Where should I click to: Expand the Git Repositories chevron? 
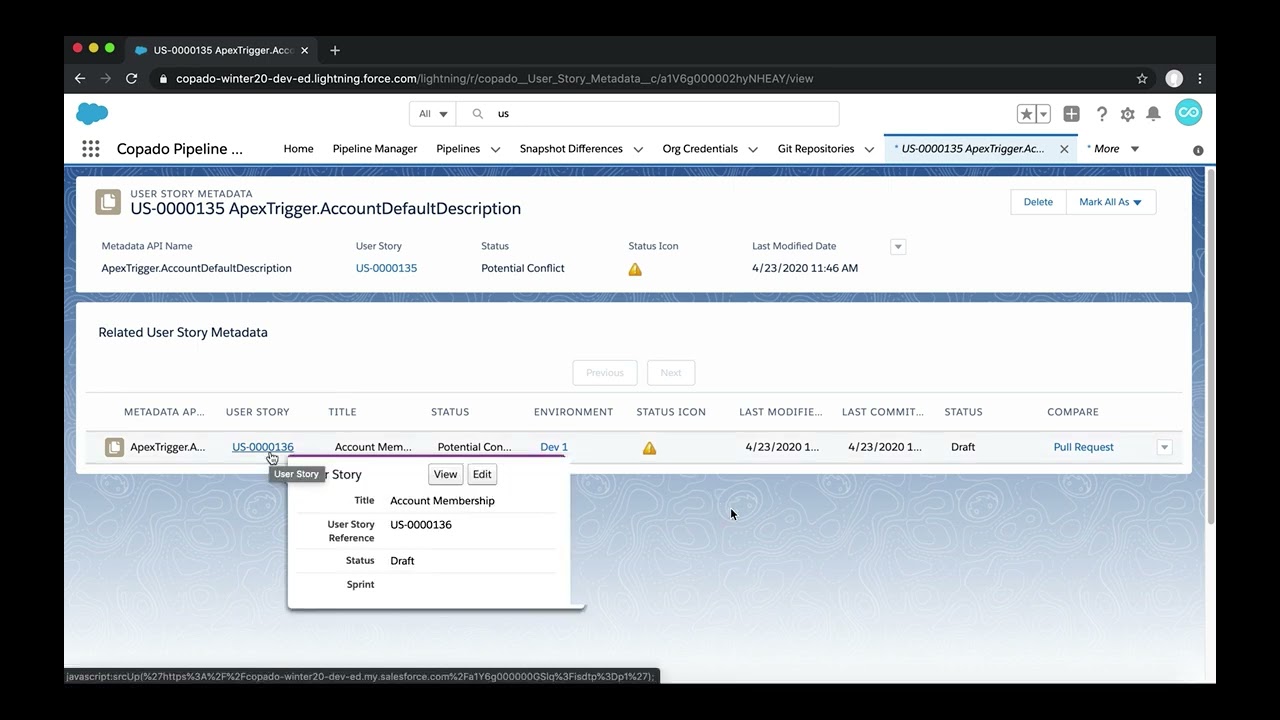[x=869, y=149]
